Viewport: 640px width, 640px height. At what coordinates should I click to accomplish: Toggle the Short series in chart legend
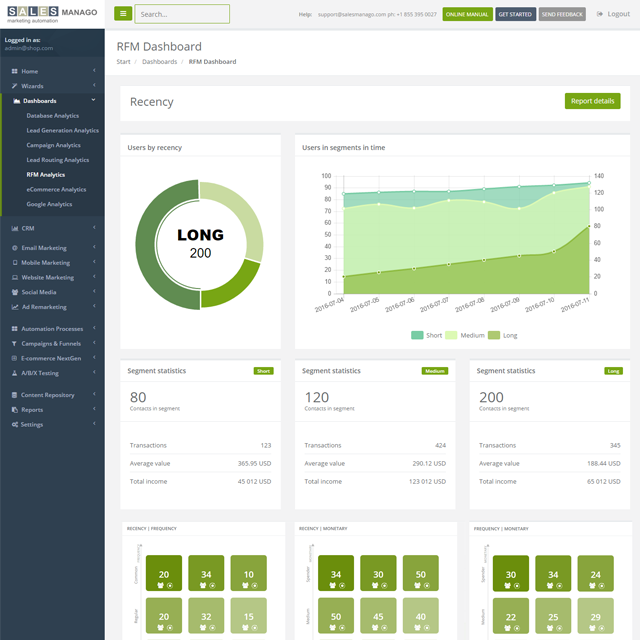click(427, 335)
